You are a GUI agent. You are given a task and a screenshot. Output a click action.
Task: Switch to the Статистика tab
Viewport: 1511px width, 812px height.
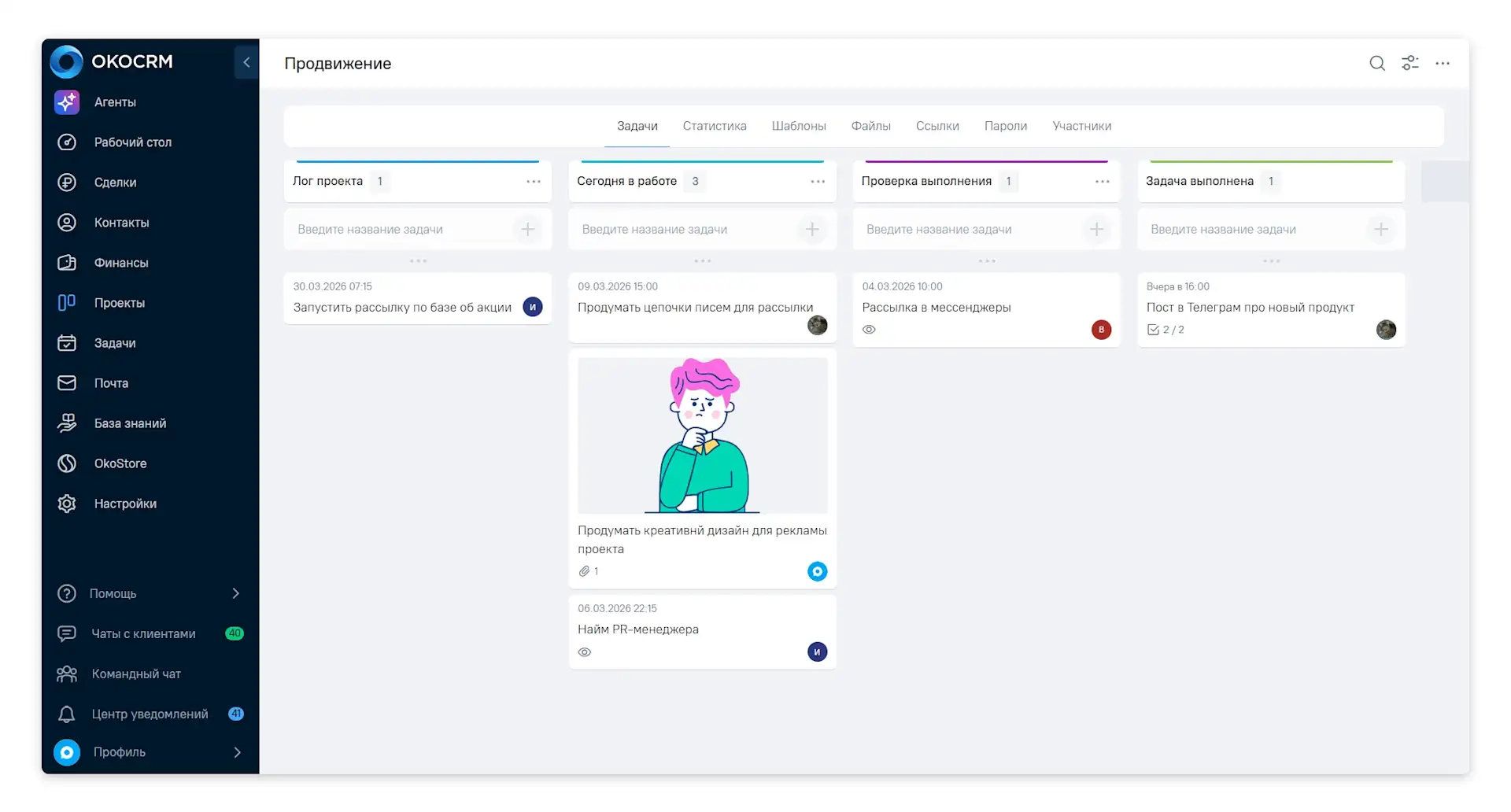click(x=715, y=126)
